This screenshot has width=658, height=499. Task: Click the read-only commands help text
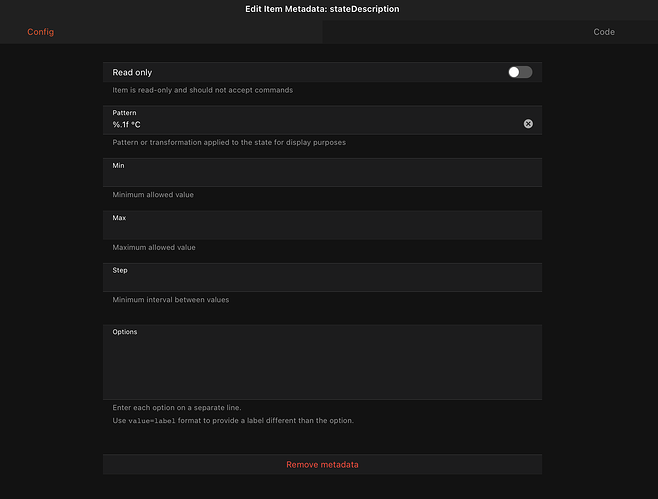[203, 90]
